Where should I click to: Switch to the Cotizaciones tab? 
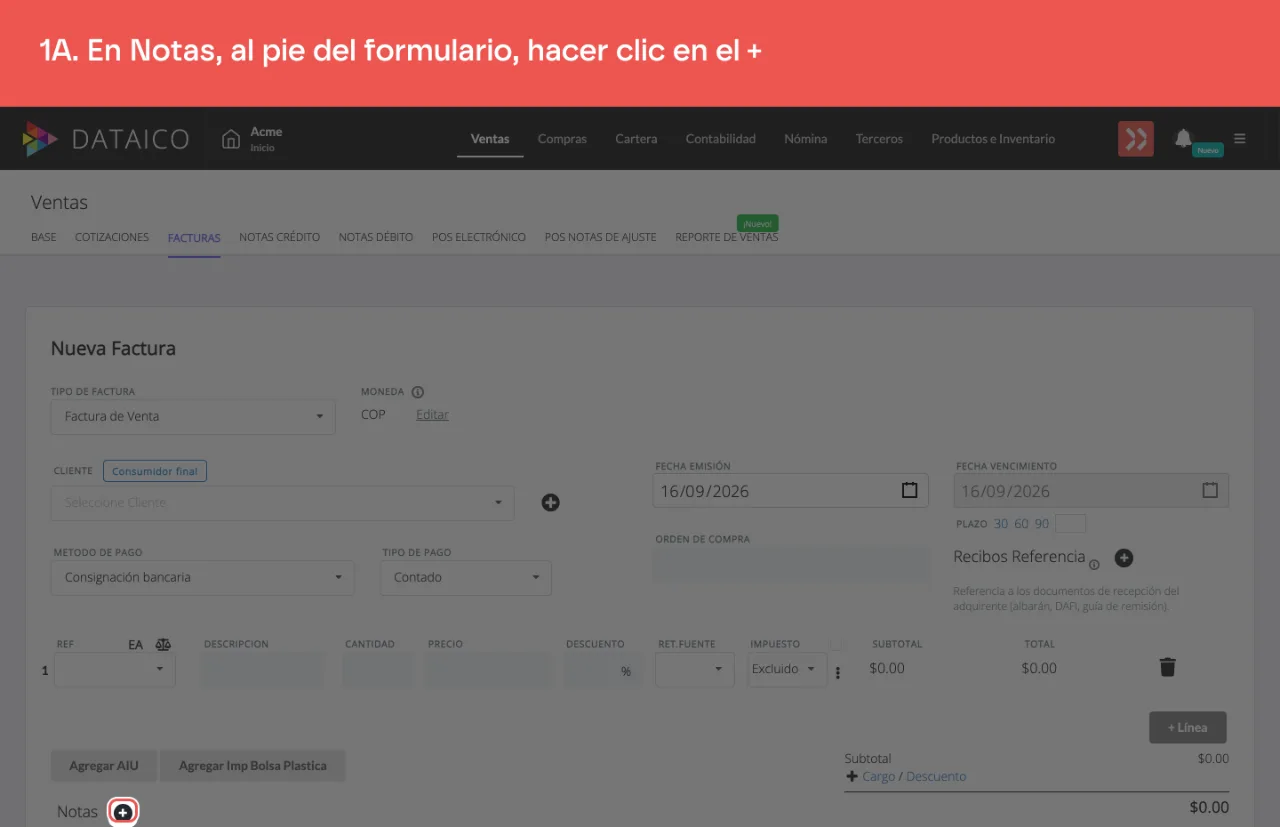(112, 237)
